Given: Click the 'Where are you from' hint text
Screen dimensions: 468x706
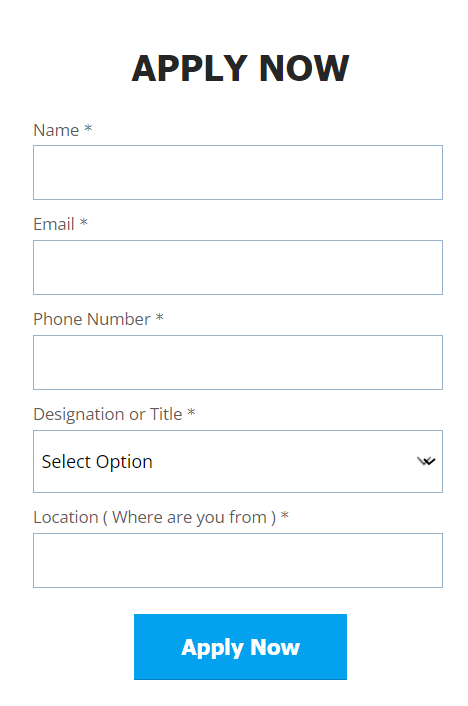Looking at the screenshot, I should coord(190,518).
